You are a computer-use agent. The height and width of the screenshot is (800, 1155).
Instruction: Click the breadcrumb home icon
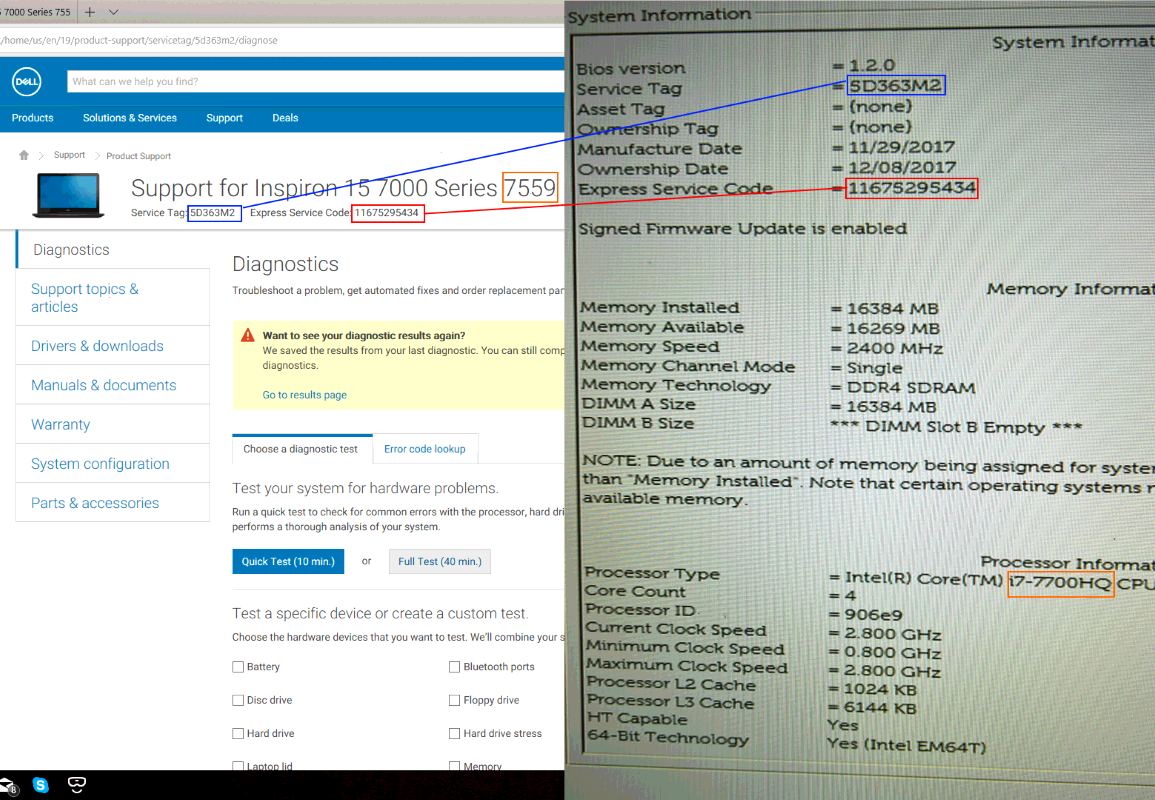24,155
